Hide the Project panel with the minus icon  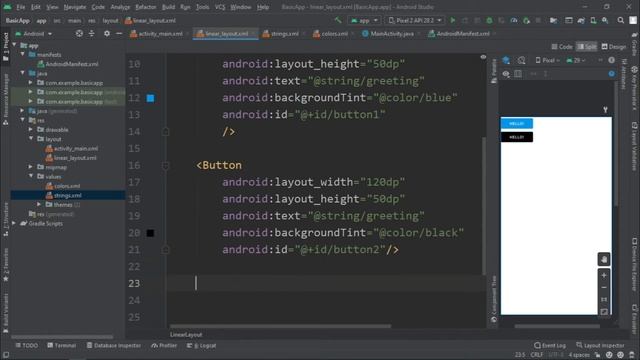[x=119, y=33]
